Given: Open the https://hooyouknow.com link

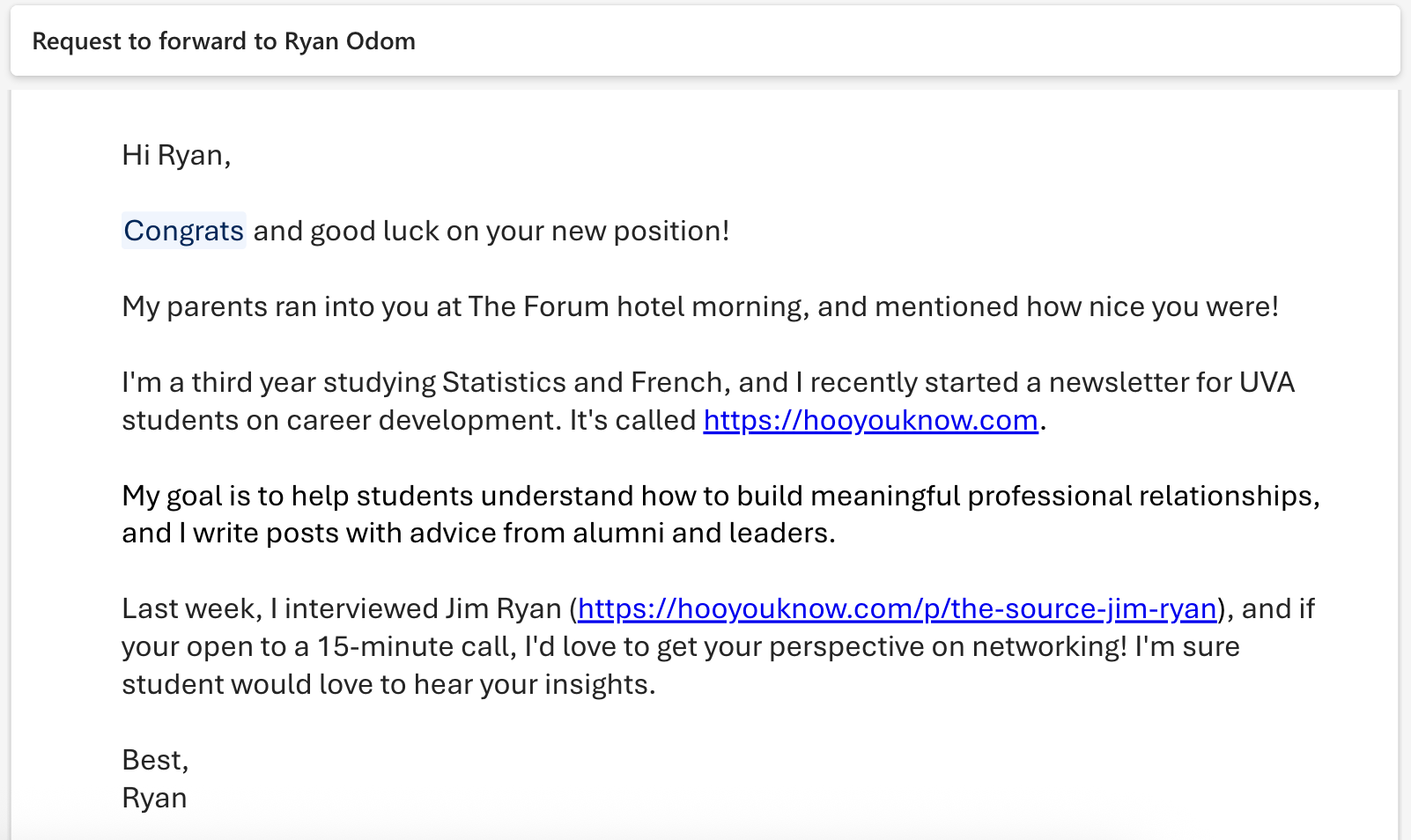Looking at the screenshot, I should [x=870, y=420].
